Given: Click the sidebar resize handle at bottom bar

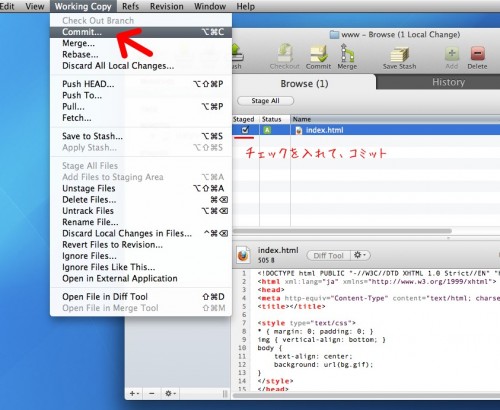Looking at the screenshot, I should [x=225, y=394].
